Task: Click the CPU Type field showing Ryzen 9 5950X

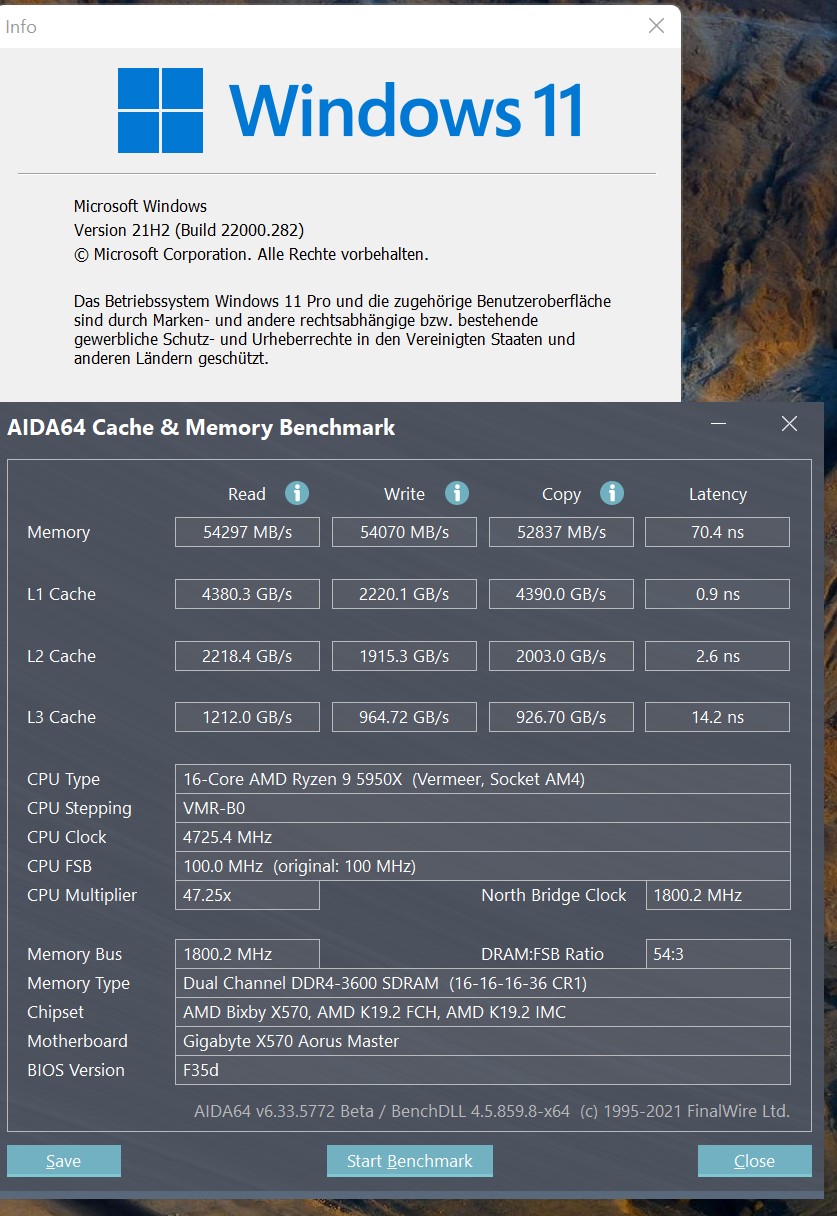Action: 482,779
